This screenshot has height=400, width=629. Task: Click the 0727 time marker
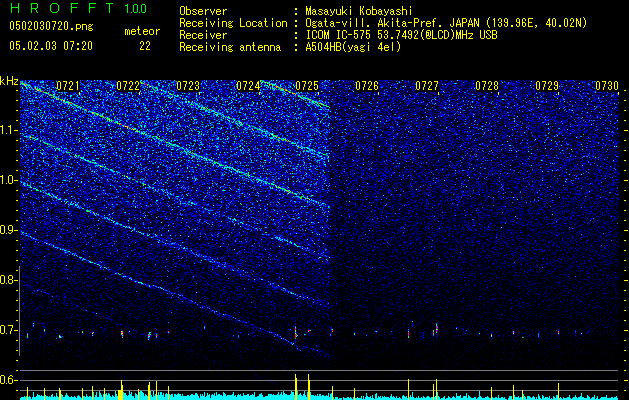(x=427, y=86)
